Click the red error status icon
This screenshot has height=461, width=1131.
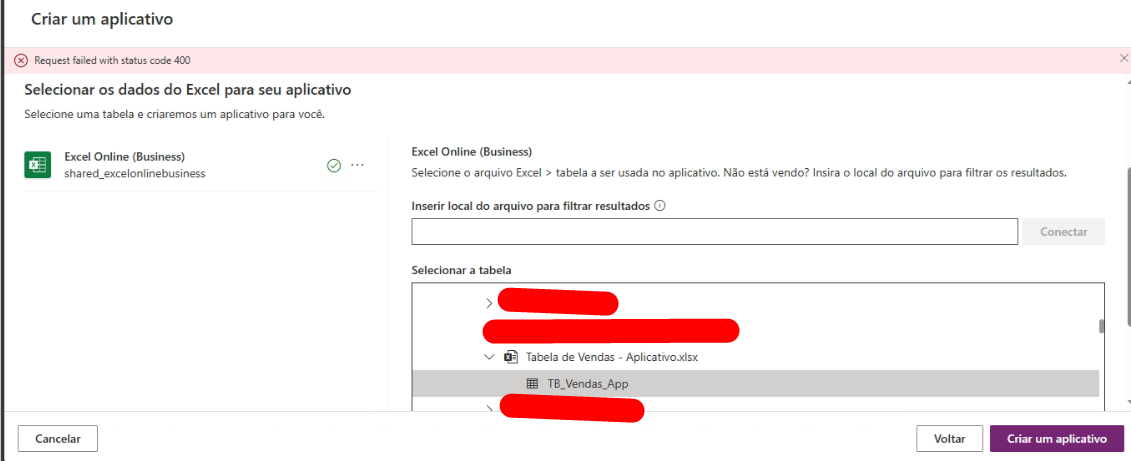(21, 61)
